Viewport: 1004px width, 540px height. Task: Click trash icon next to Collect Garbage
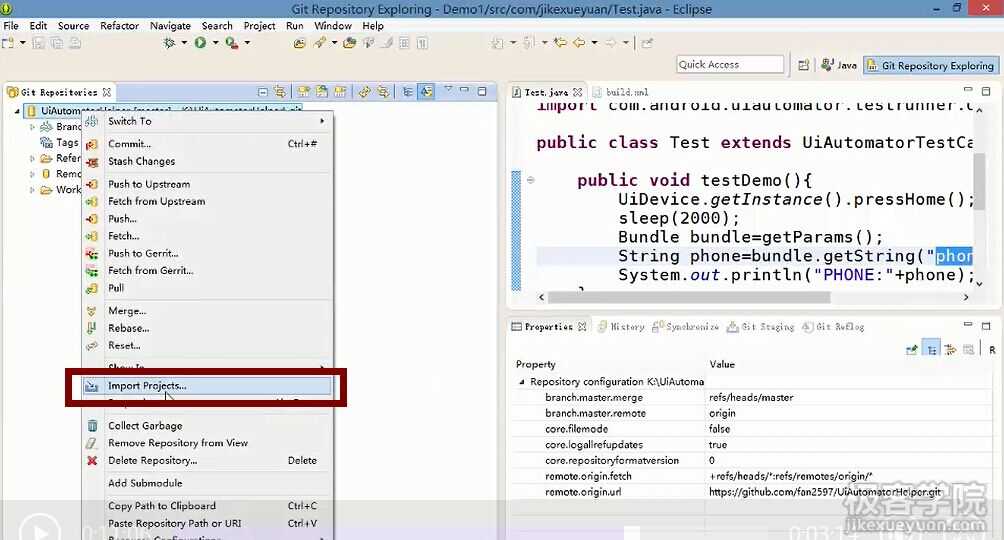click(x=92, y=426)
